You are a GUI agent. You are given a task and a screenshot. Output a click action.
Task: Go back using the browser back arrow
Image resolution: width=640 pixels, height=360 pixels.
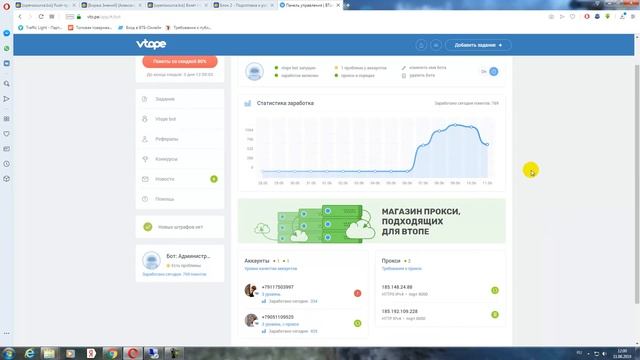(20, 17)
